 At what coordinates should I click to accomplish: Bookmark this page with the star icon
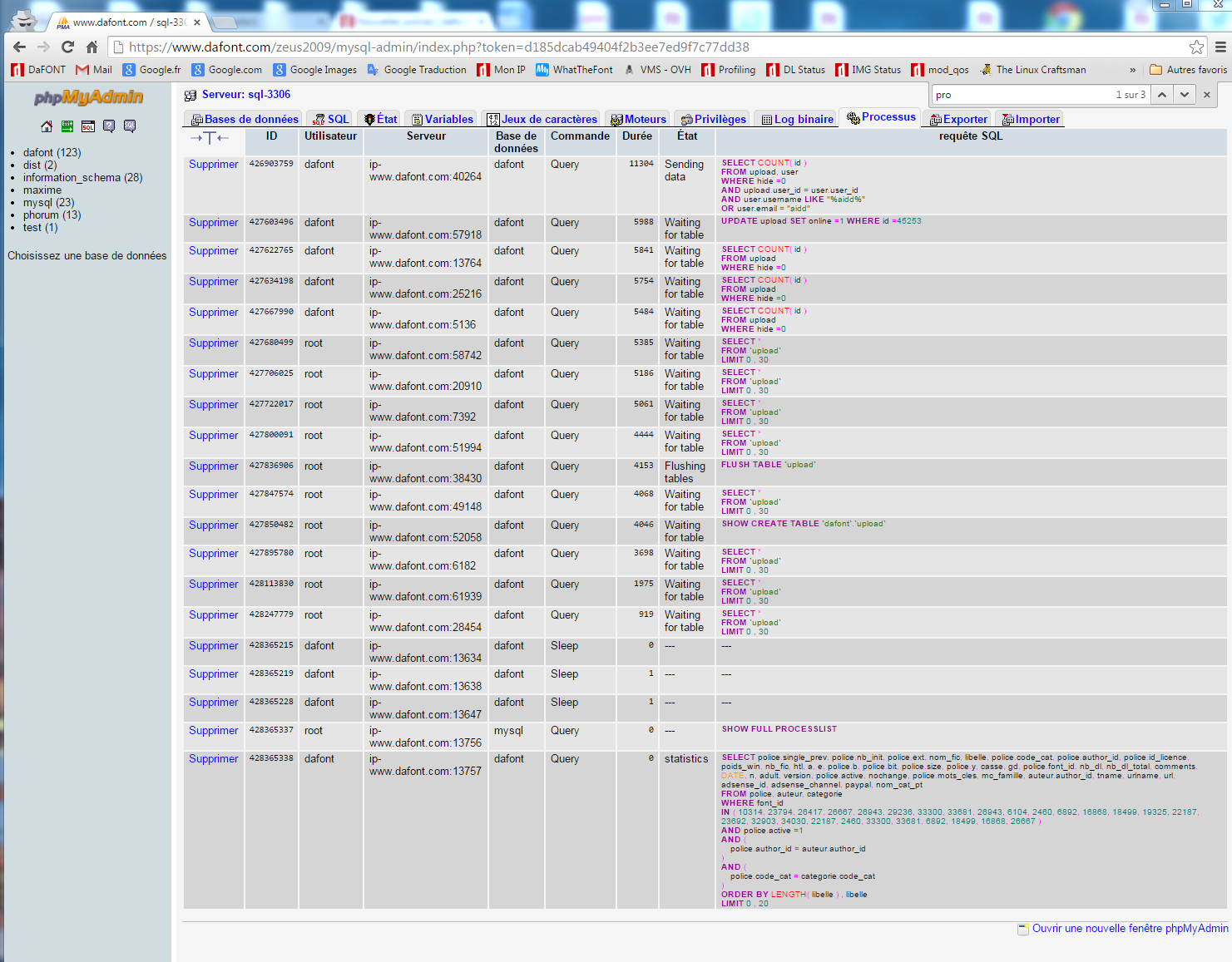[1196, 47]
